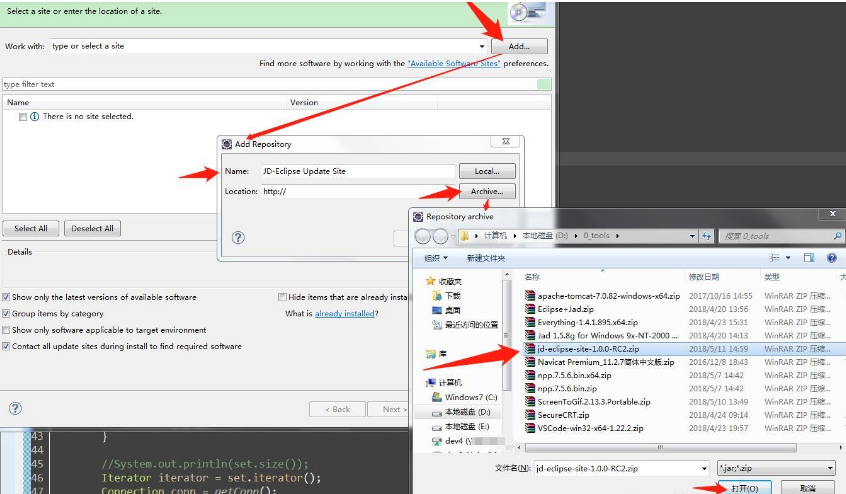846x494 pixels.
Task: Select local disk (E:) in sidebar
Action: tap(461, 427)
